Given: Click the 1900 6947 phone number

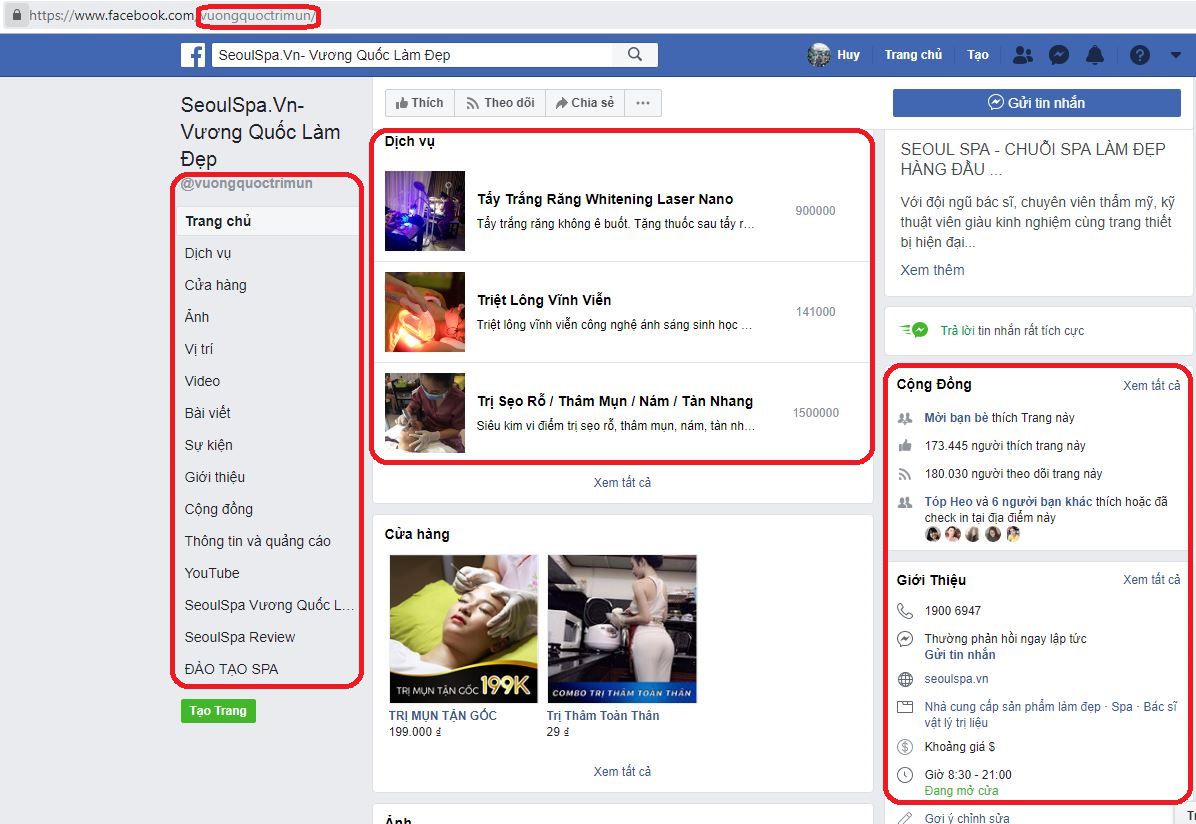Looking at the screenshot, I should coord(953,610).
